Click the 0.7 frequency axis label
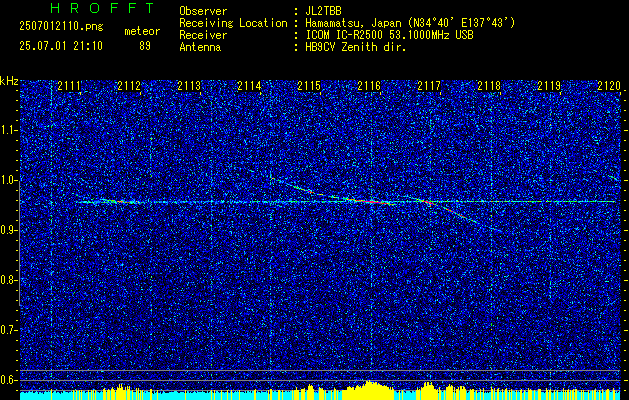 (9, 330)
